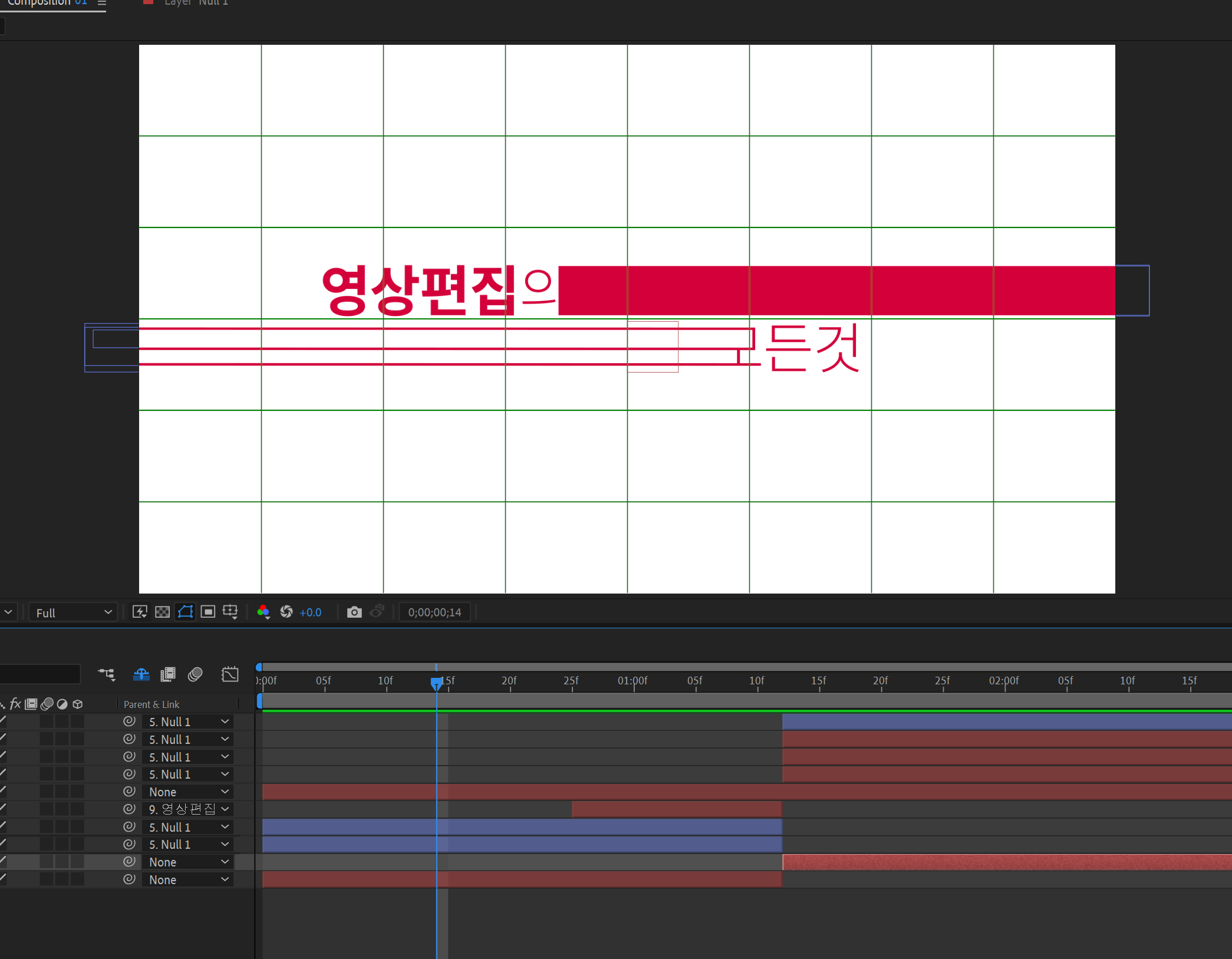1232x959 pixels.
Task: Open grid and guide options
Action: (230, 612)
